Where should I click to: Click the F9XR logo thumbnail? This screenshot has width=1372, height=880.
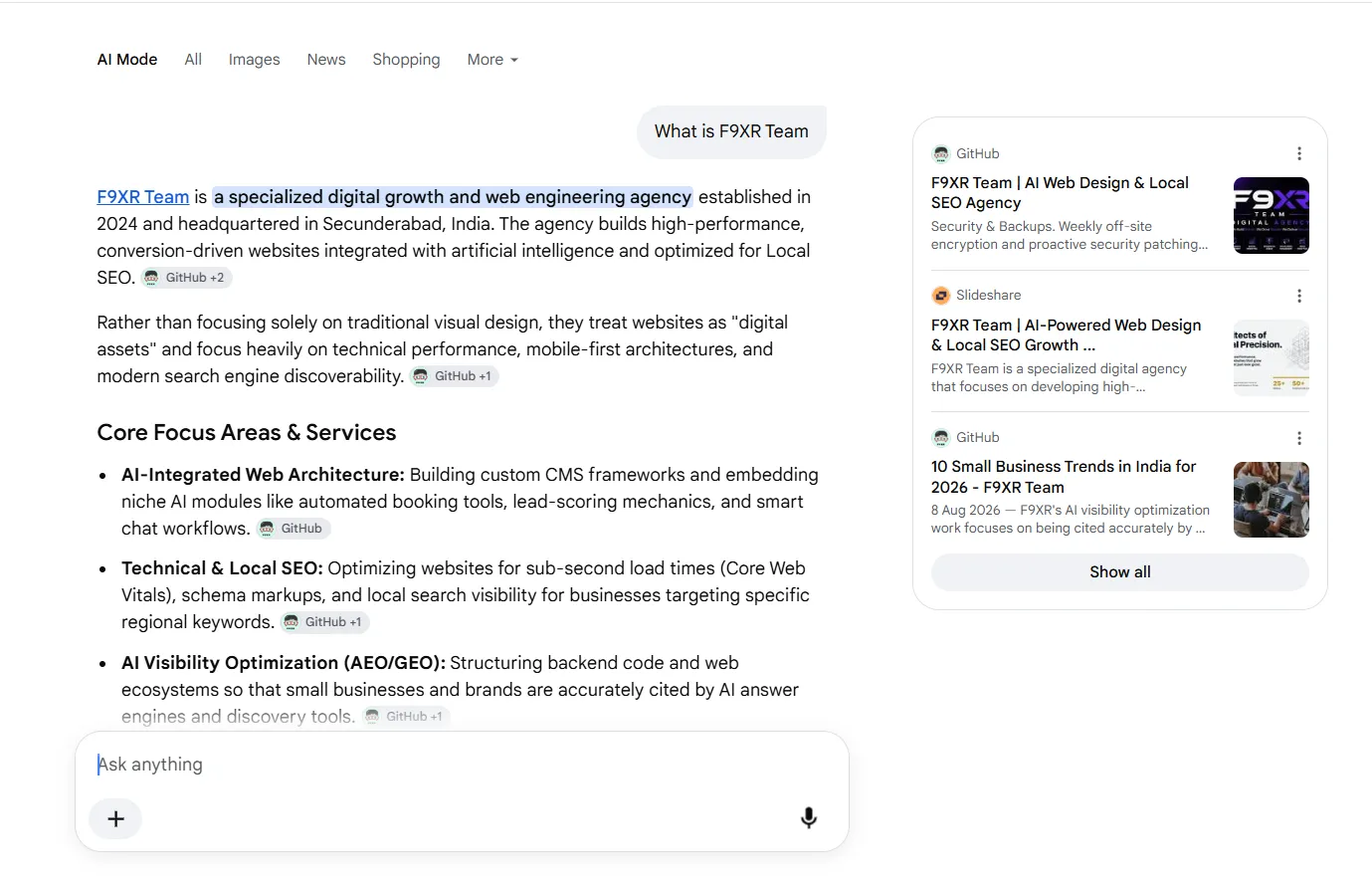[x=1271, y=215]
